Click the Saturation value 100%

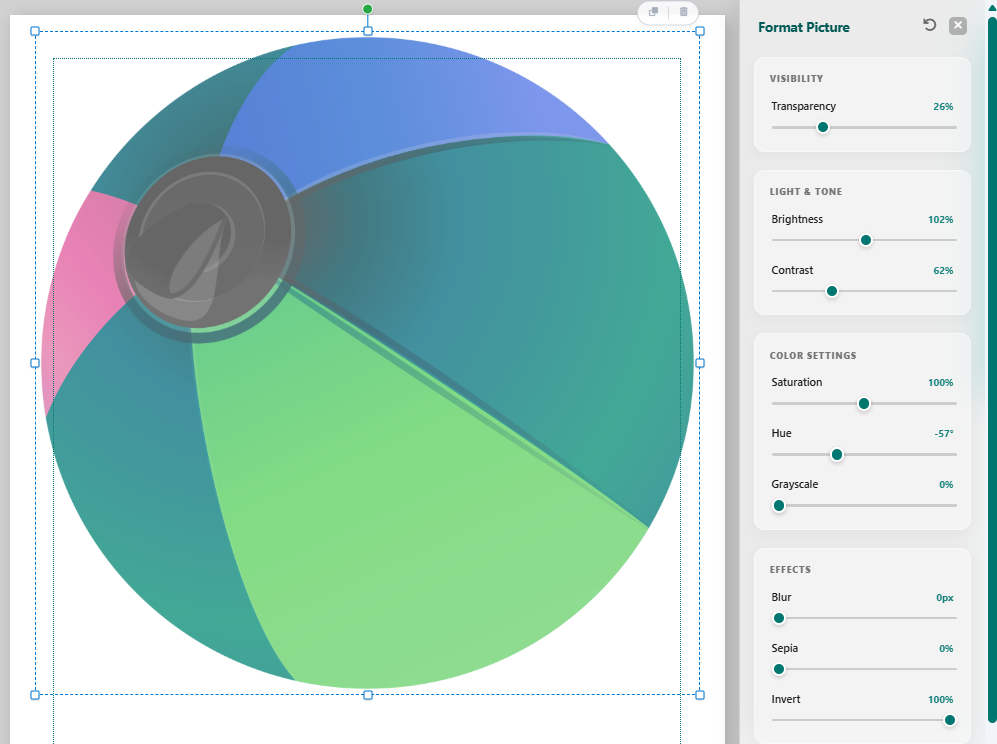(940, 383)
